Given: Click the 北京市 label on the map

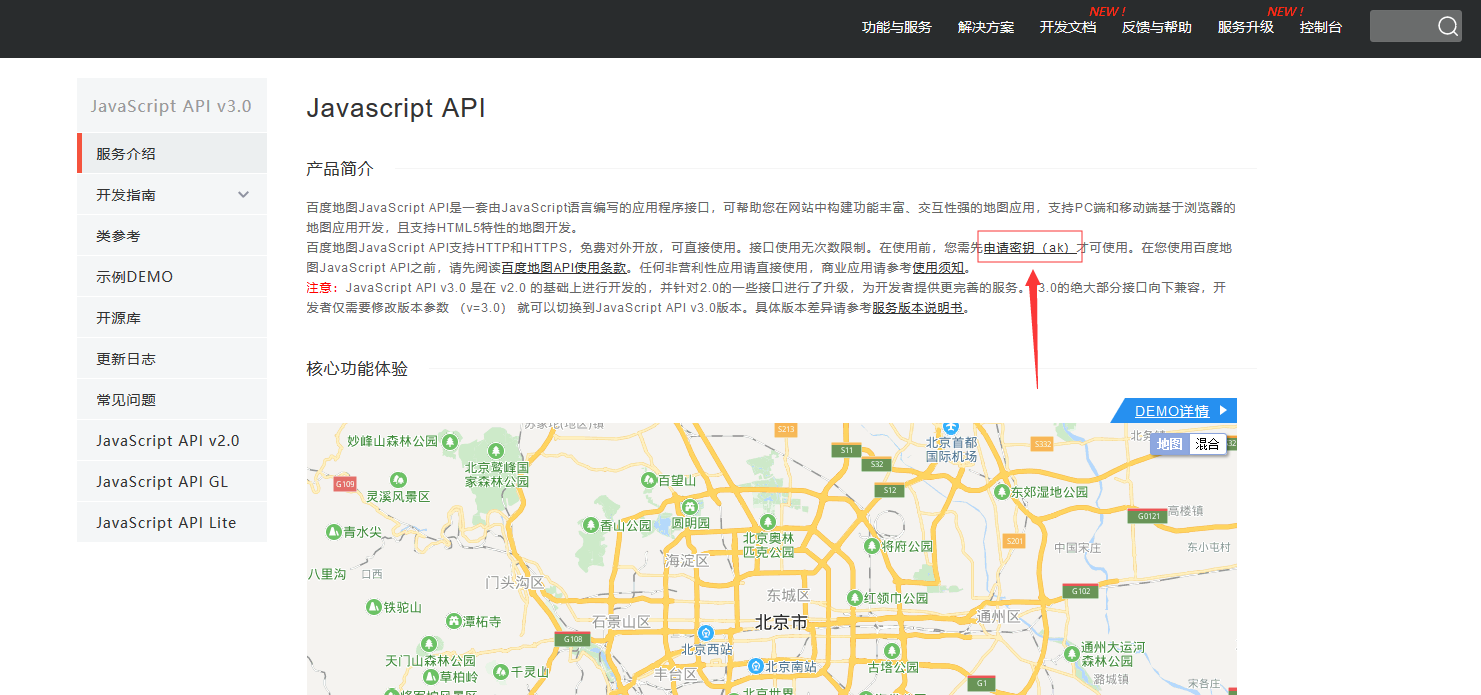Looking at the screenshot, I should [x=780, y=622].
